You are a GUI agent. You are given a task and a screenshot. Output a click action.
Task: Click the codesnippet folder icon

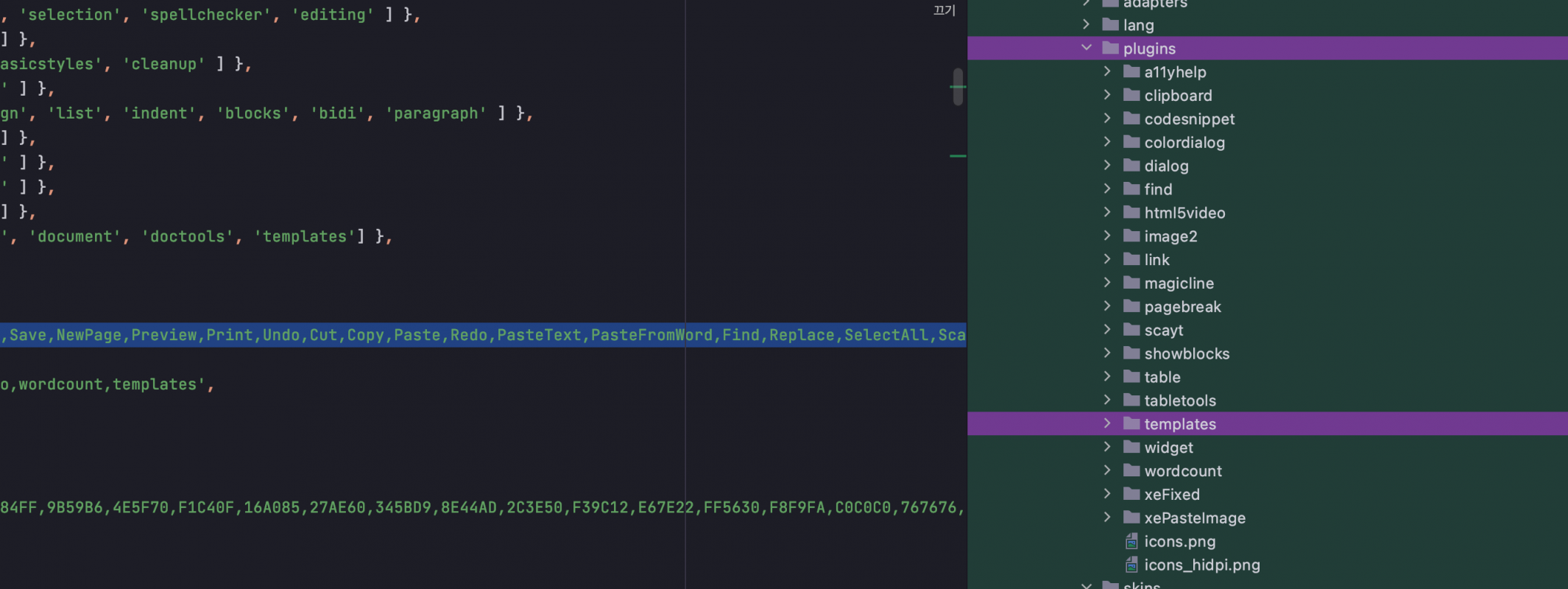coord(1131,119)
